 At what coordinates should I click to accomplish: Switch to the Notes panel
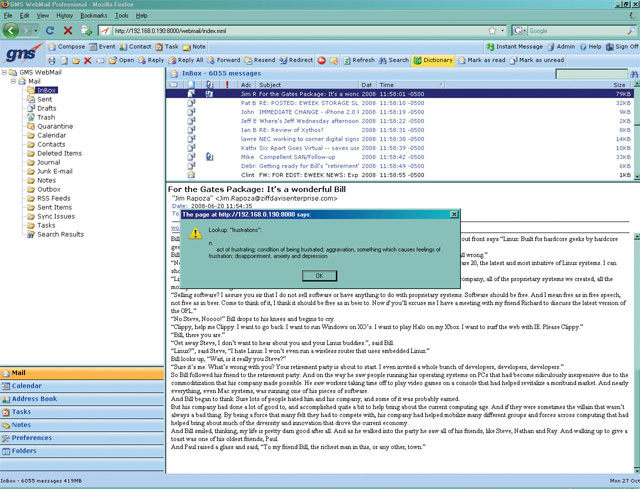tap(82, 425)
